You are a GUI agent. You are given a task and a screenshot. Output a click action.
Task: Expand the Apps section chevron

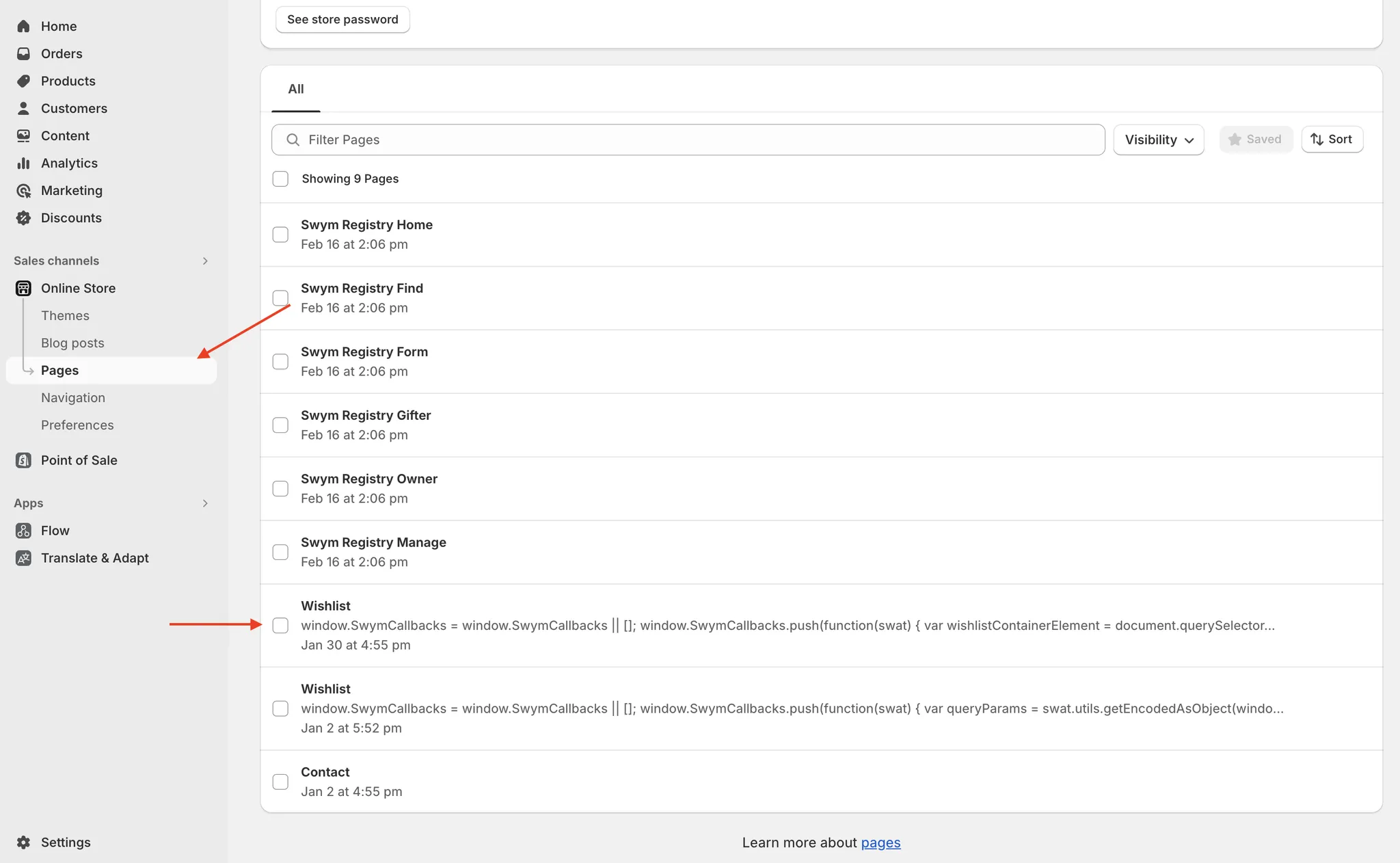[x=205, y=503]
